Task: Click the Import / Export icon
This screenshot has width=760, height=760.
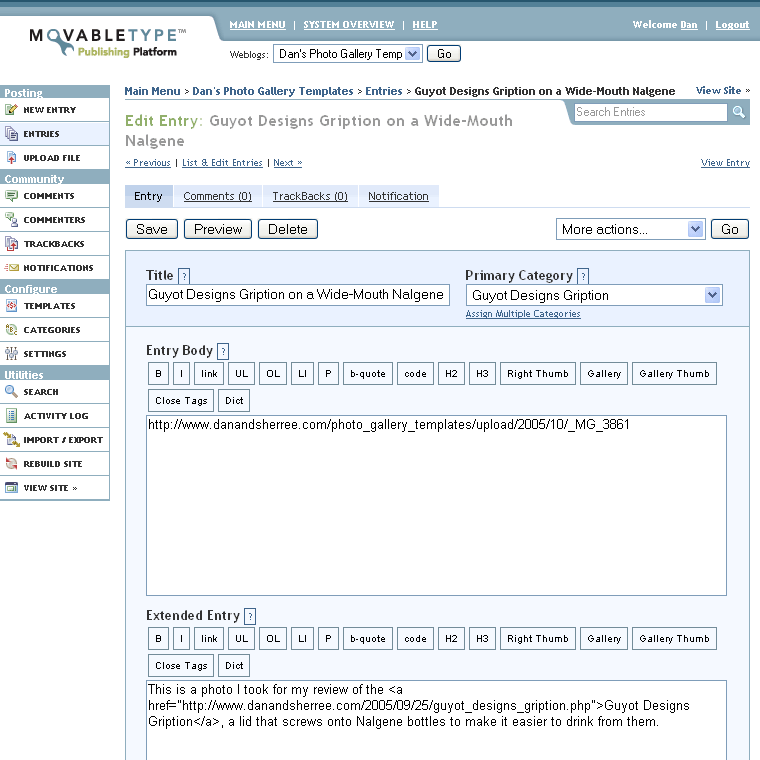Action: click(x=11, y=440)
